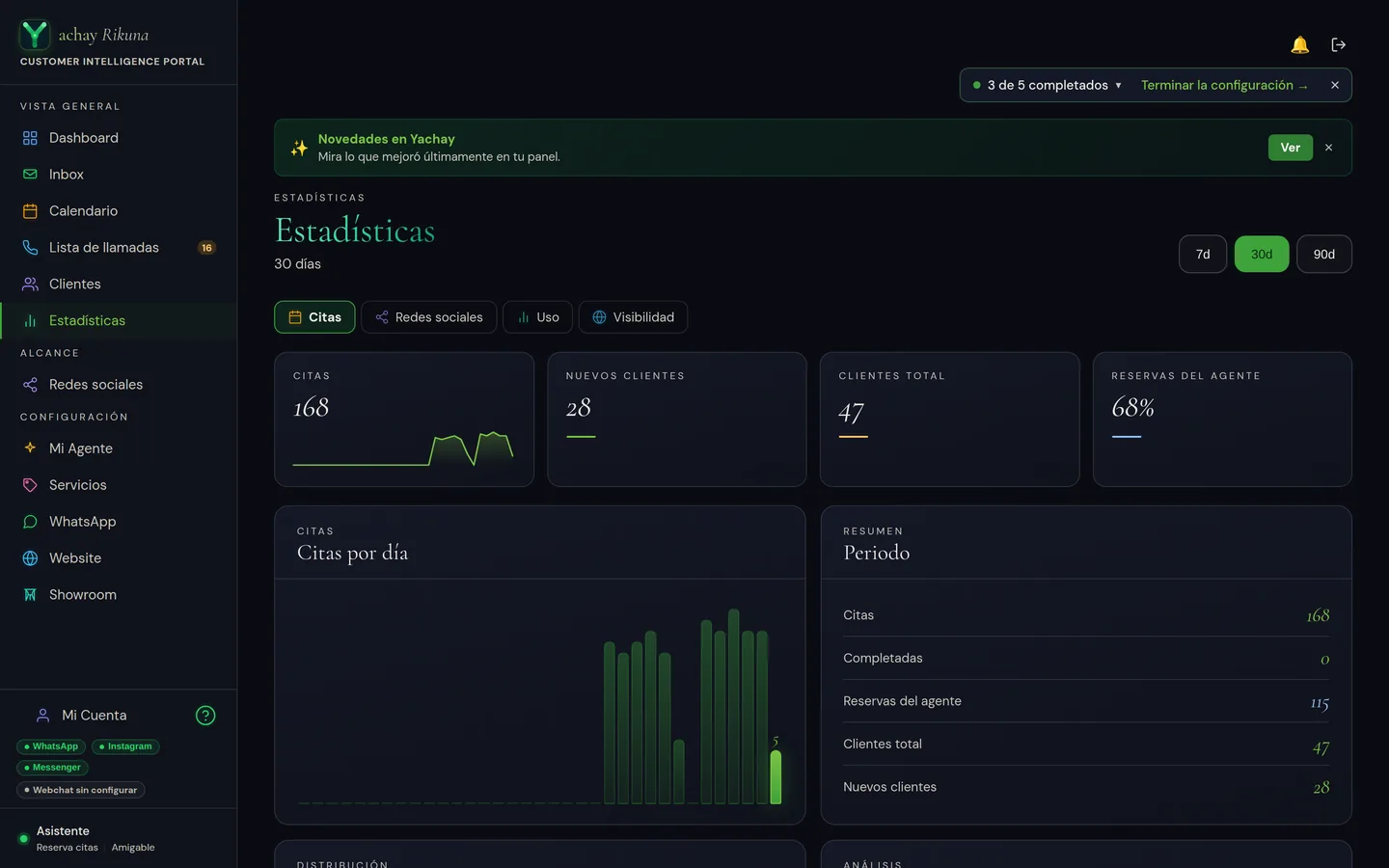This screenshot has height=868, width=1389.
Task: Click the help question mark icon
Action: click(x=205, y=716)
